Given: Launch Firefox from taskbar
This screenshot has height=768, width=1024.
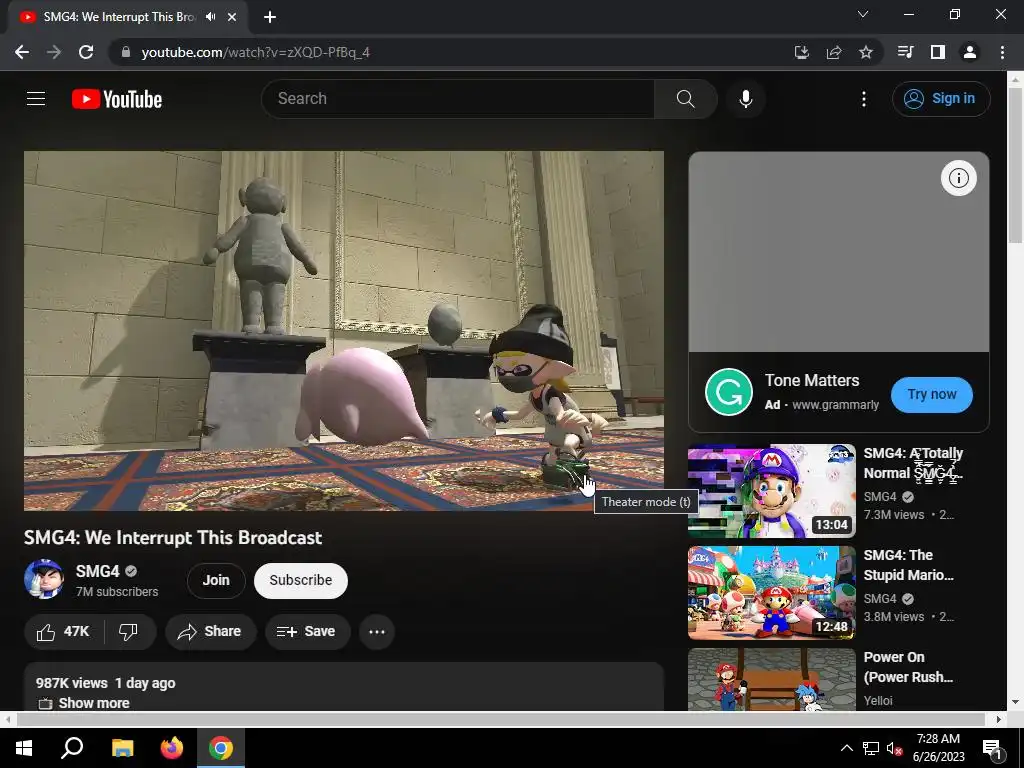Looking at the screenshot, I should [172, 748].
